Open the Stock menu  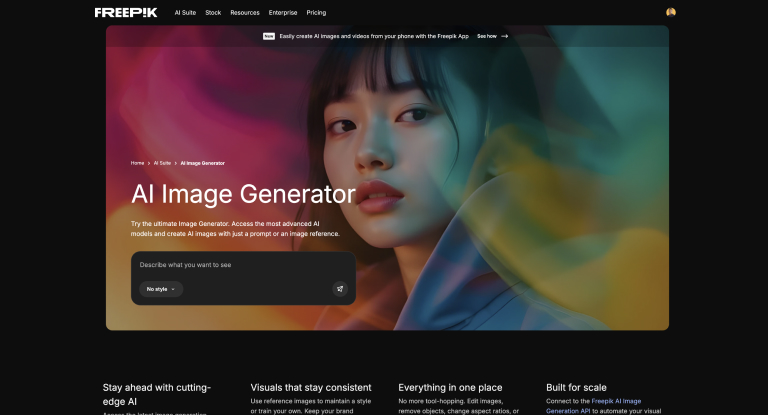click(213, 13)
